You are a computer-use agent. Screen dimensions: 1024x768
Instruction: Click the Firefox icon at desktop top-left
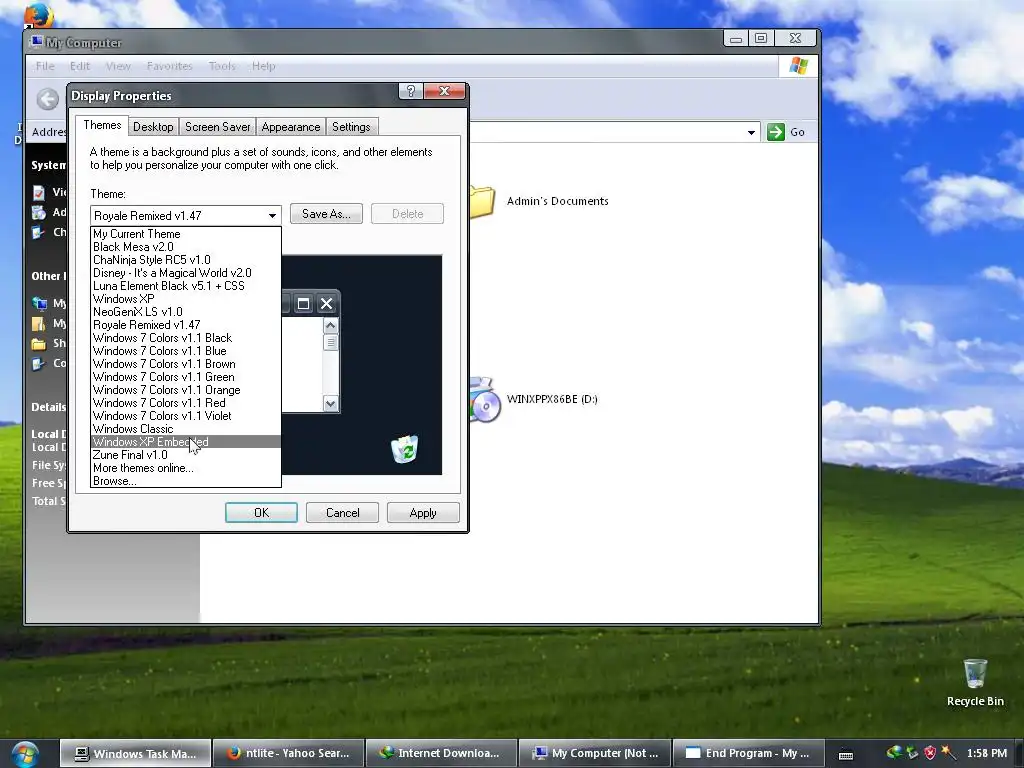(38, 14)
